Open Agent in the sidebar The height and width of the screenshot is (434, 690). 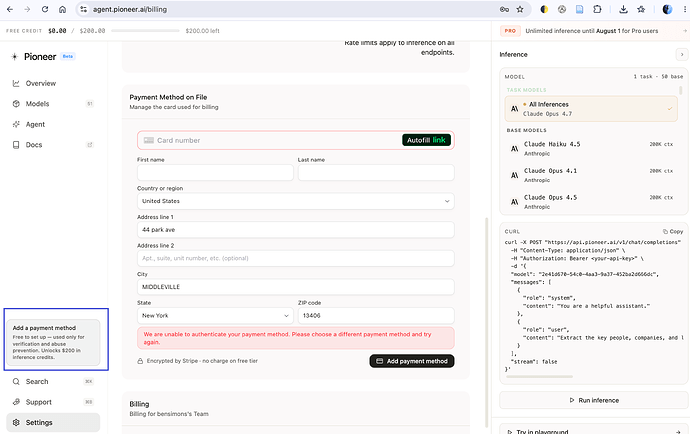[53, 125]
